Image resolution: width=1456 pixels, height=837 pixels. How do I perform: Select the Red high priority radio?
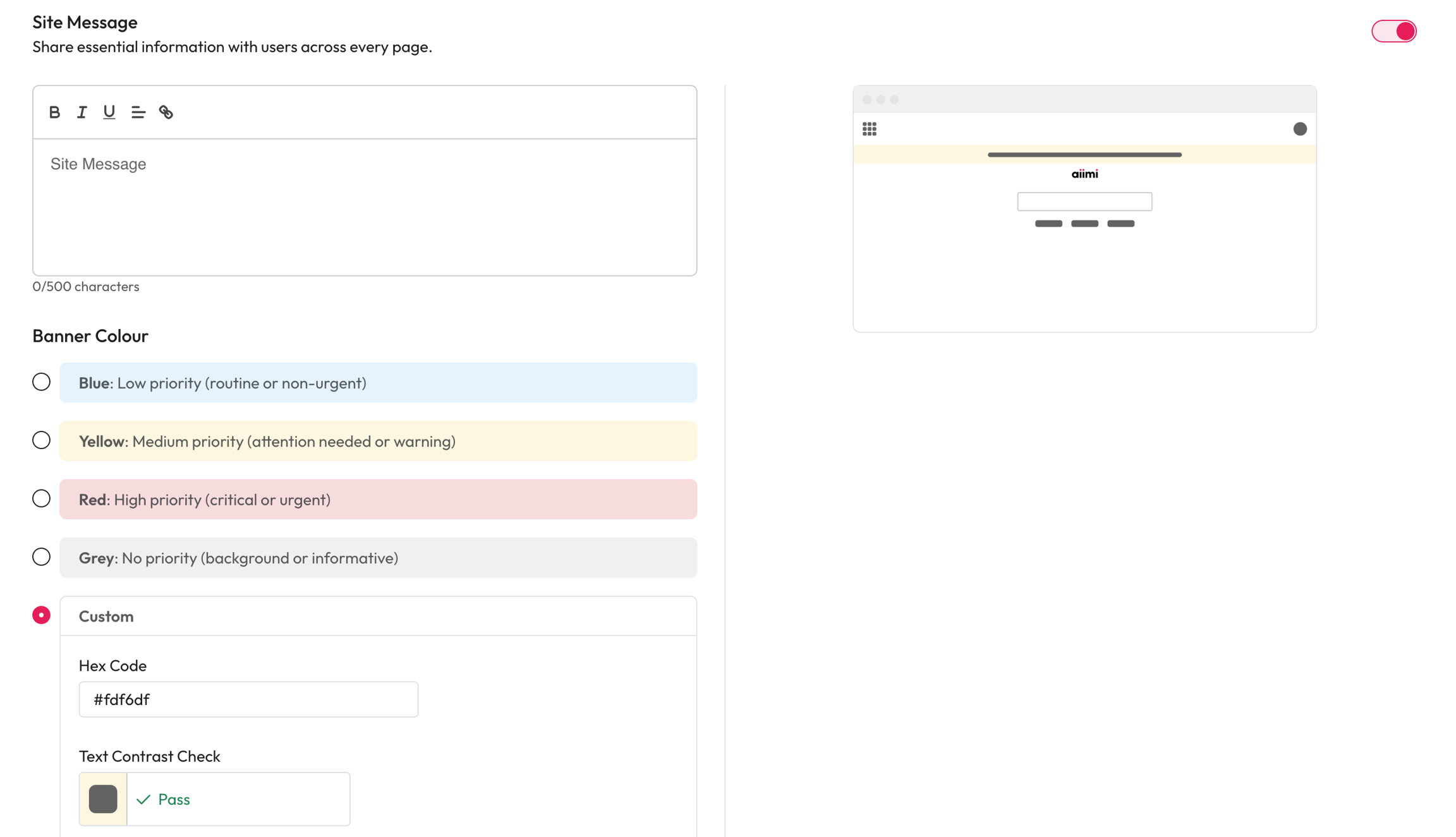[42, 499]
